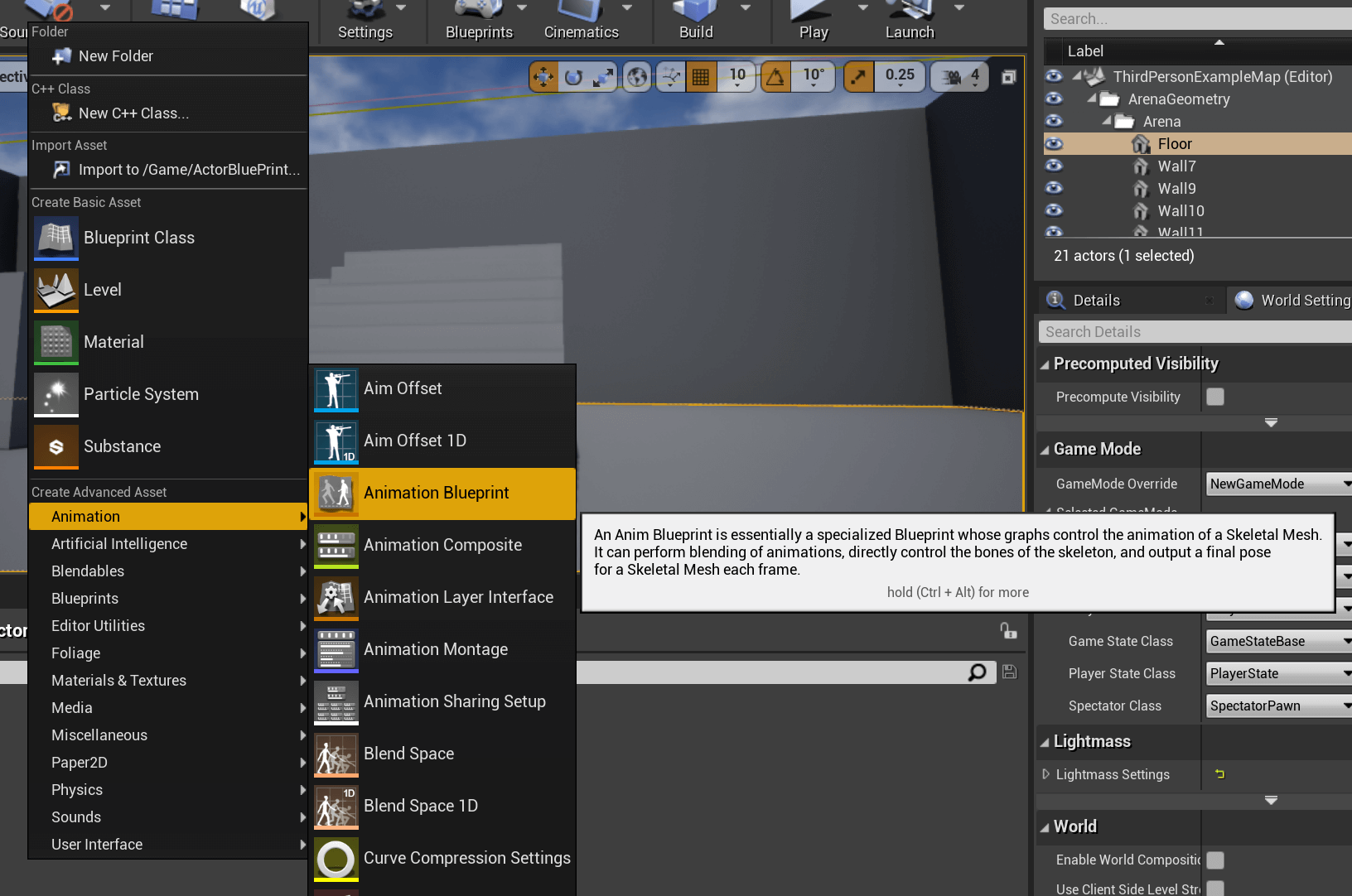This screenshot has height=896, width=1352.
Task: Toggle visibility of Wall10 actor
Action: point(1054,210)
